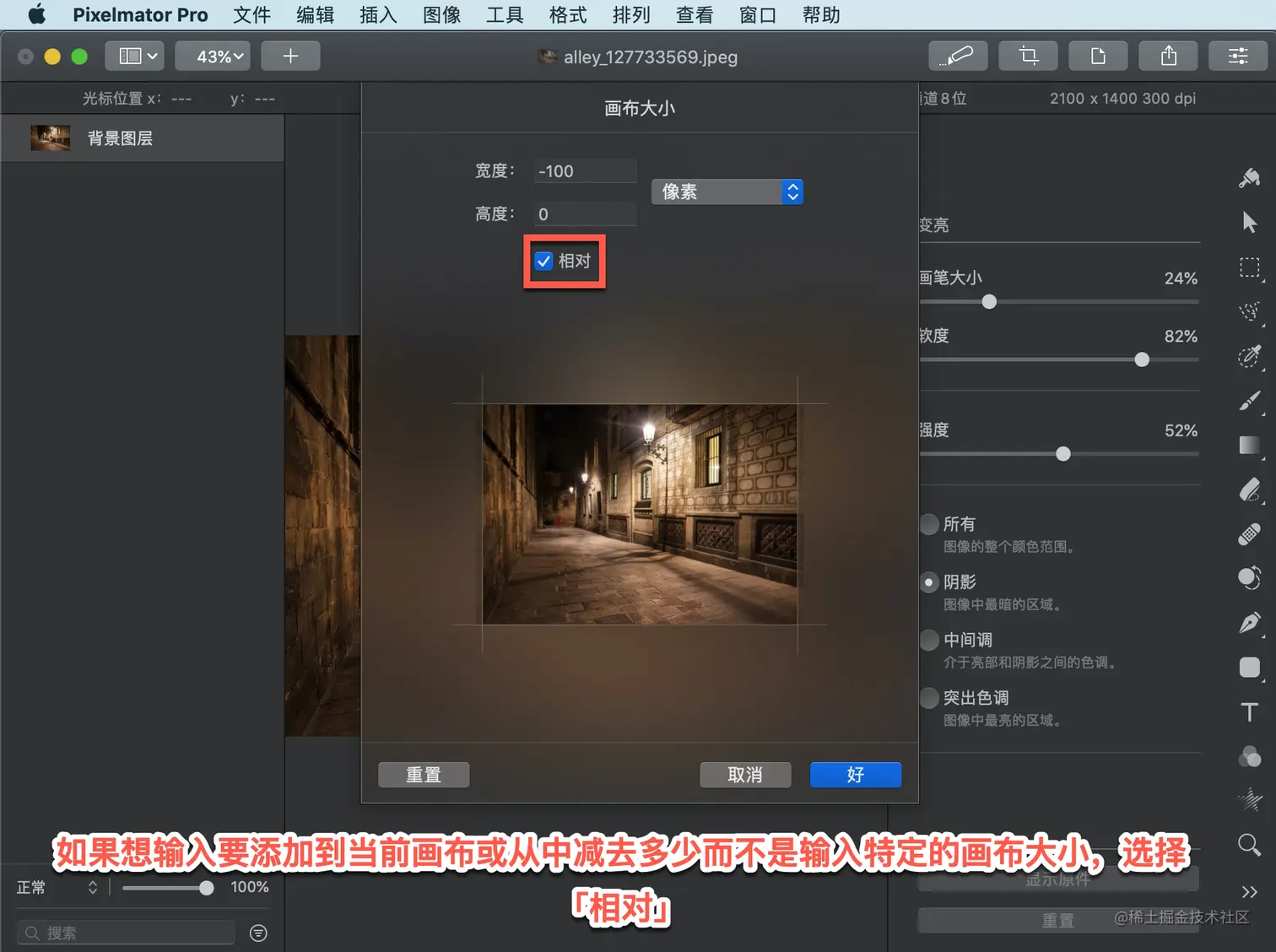Open the 插入 menu
The height and width of the screenshot is (952, 1276).
pyautogui.click(x=378, y=14)
